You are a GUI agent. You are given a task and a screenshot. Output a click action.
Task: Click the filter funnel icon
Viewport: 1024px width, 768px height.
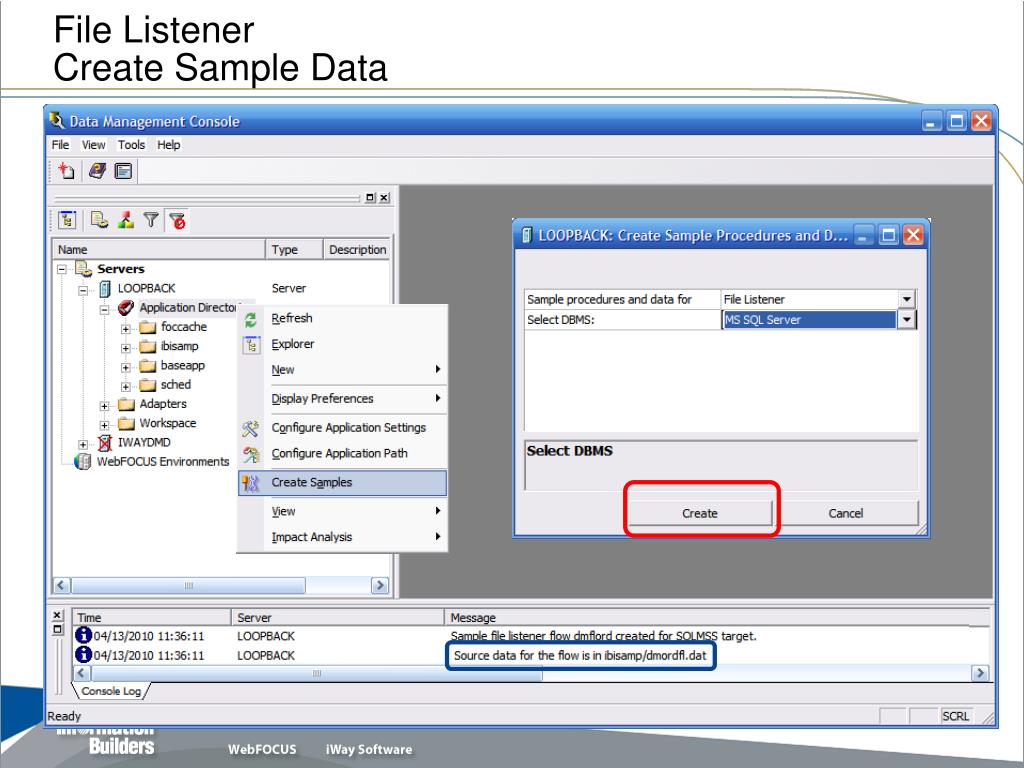click(152, 220)
